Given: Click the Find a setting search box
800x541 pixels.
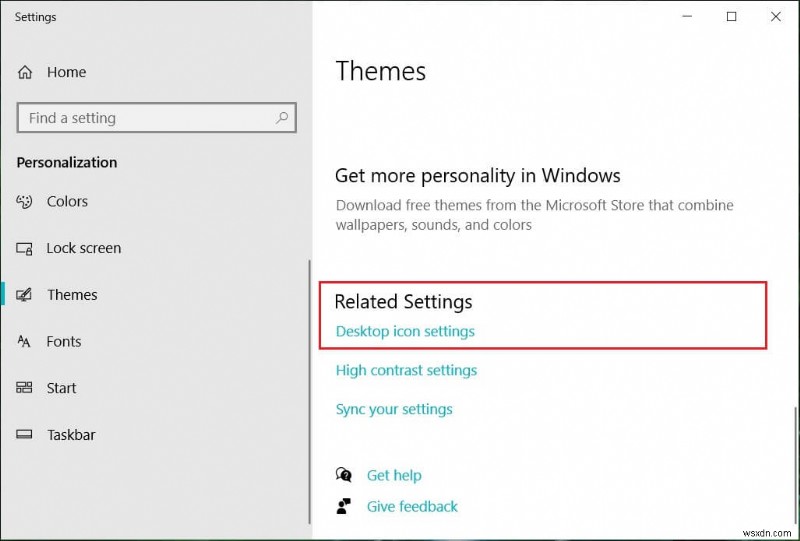Looking at the screenshot, I should (157, 118).
